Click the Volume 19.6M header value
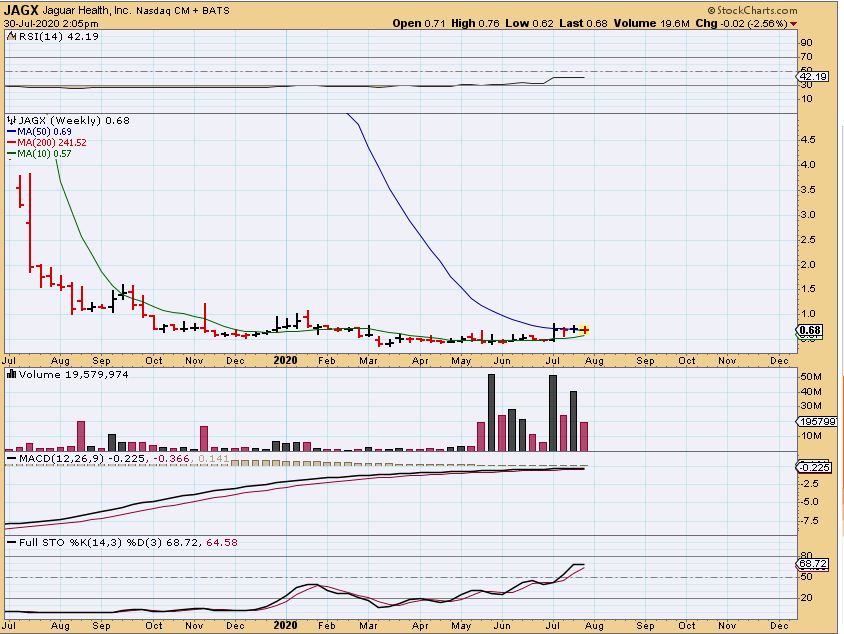This screenshot has width=844, height=634. pos(652,23)
